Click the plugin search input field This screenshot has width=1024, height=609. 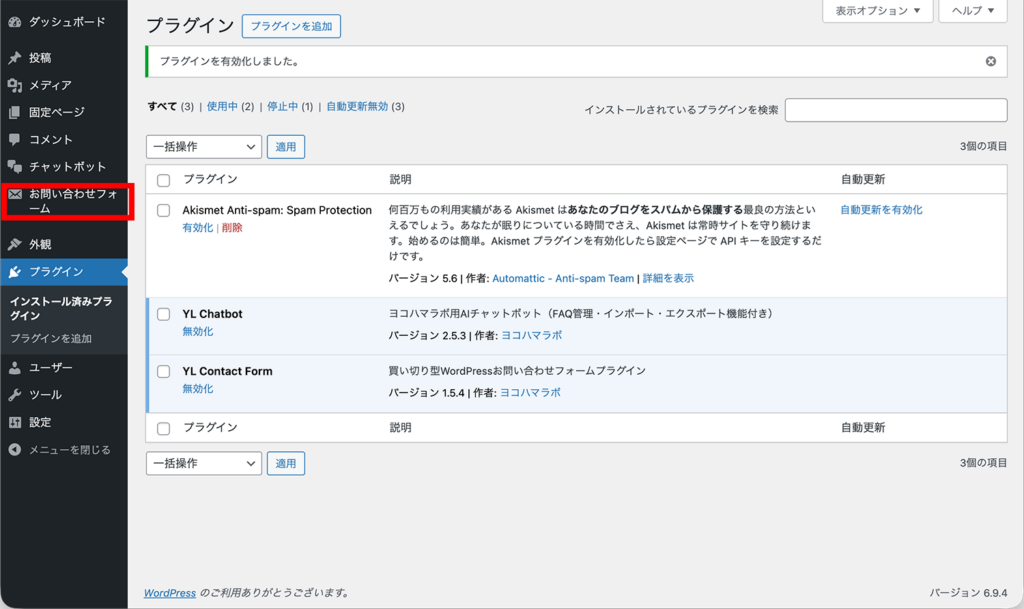[x=897, y=110]
